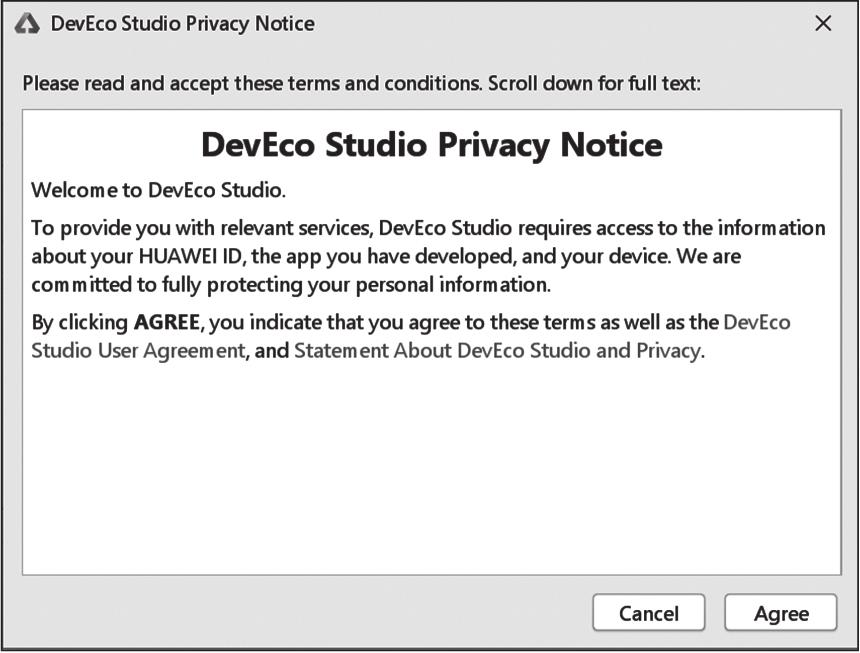Screen dimensions: 860x653
Task: Close the Privacy Notice dialog
Action: (x=823, y=23)
